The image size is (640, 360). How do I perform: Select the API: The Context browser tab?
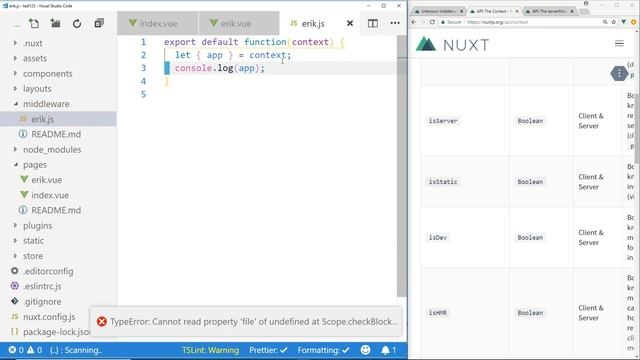493,11
